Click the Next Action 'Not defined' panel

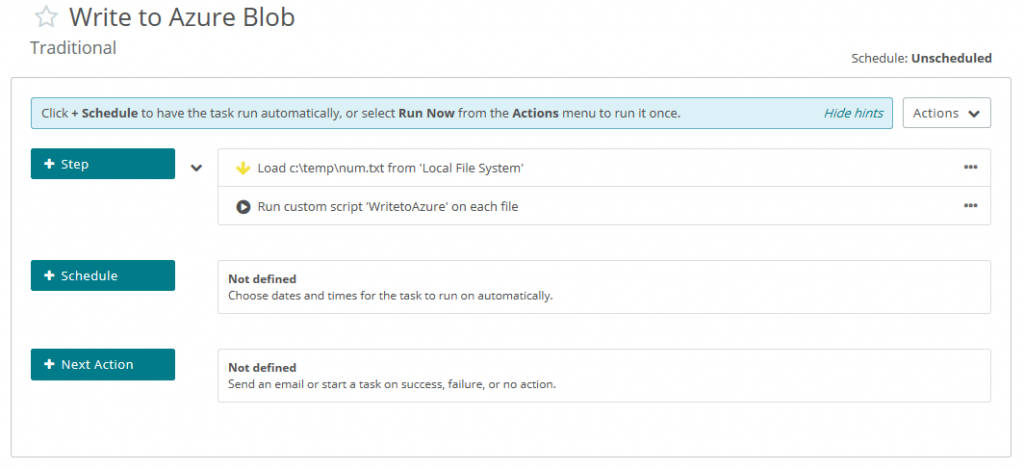(603, 375)
